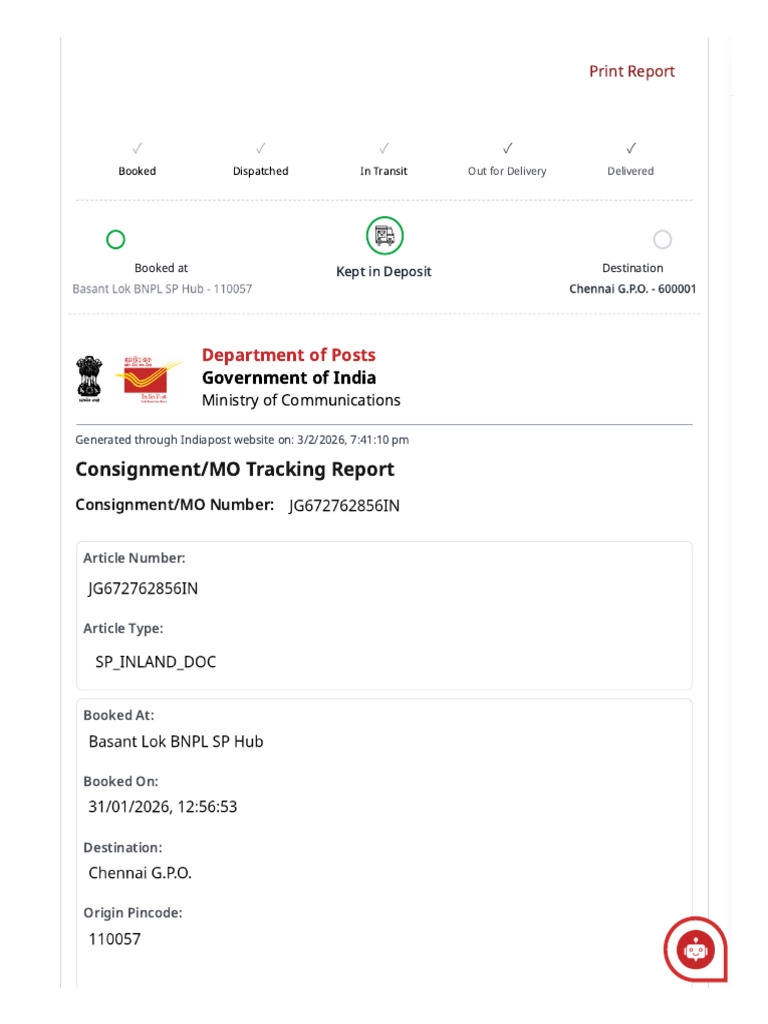Select the Out for Delivery status label
The width and height of the screenshot is (768, 1024).
[507, 171]
